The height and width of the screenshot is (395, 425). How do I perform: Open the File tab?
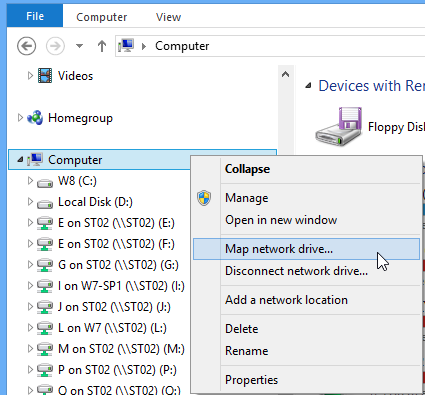point(35,16)
